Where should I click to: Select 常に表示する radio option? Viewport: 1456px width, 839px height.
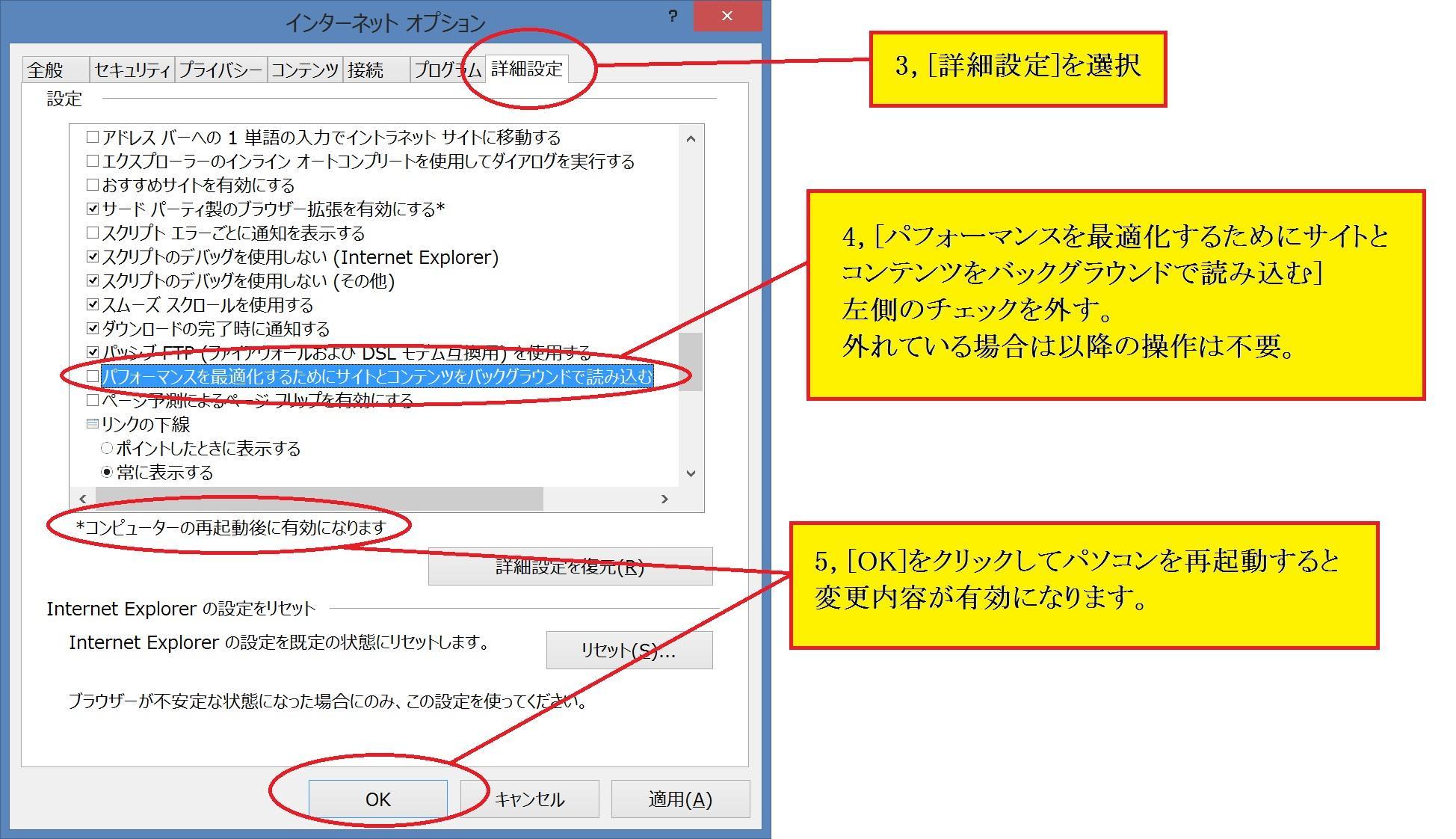tap(107, 472)
